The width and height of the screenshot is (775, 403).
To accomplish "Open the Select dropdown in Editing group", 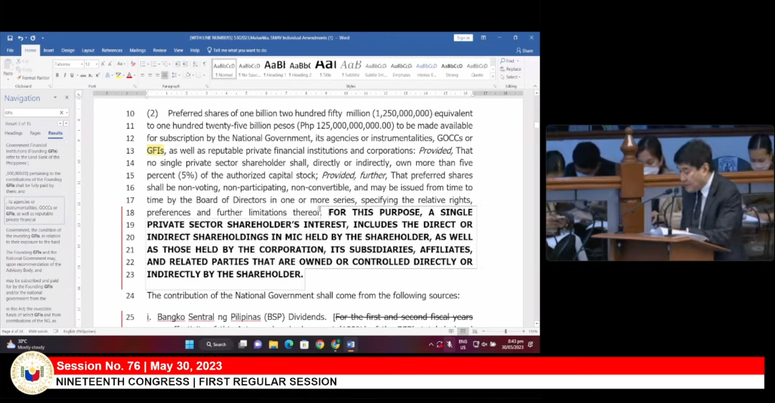I will tap(512, 77).
